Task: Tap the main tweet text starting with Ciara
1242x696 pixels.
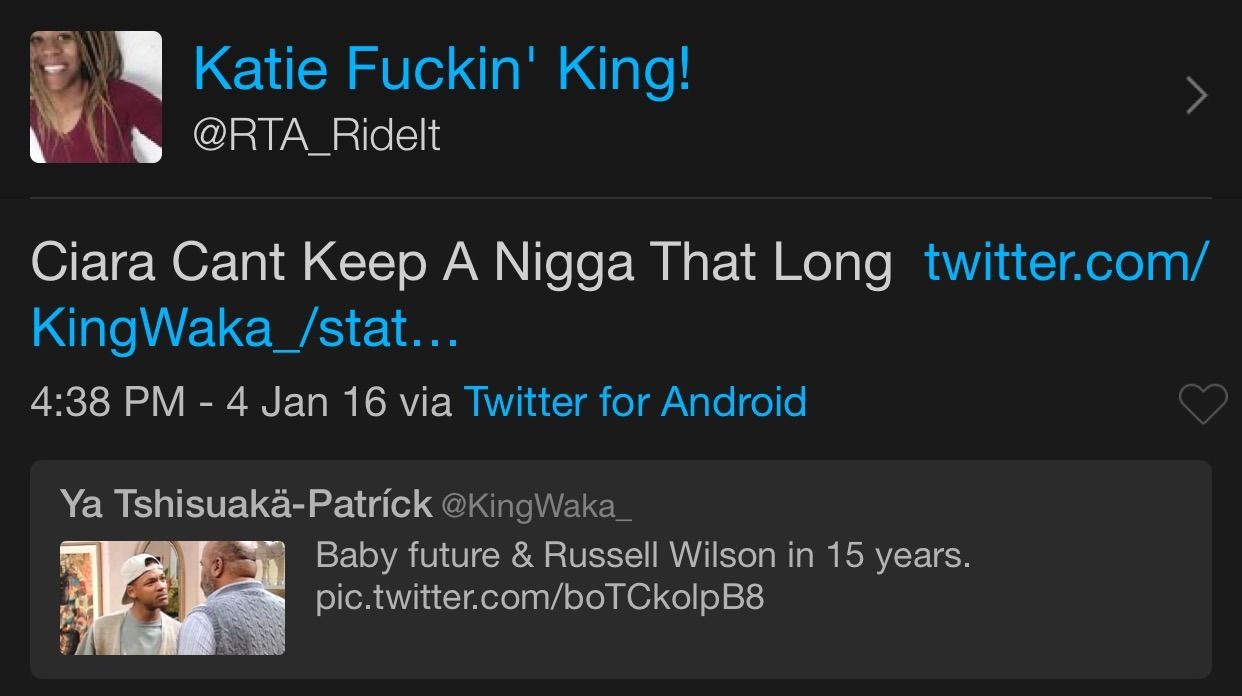Action: [460, 263]
